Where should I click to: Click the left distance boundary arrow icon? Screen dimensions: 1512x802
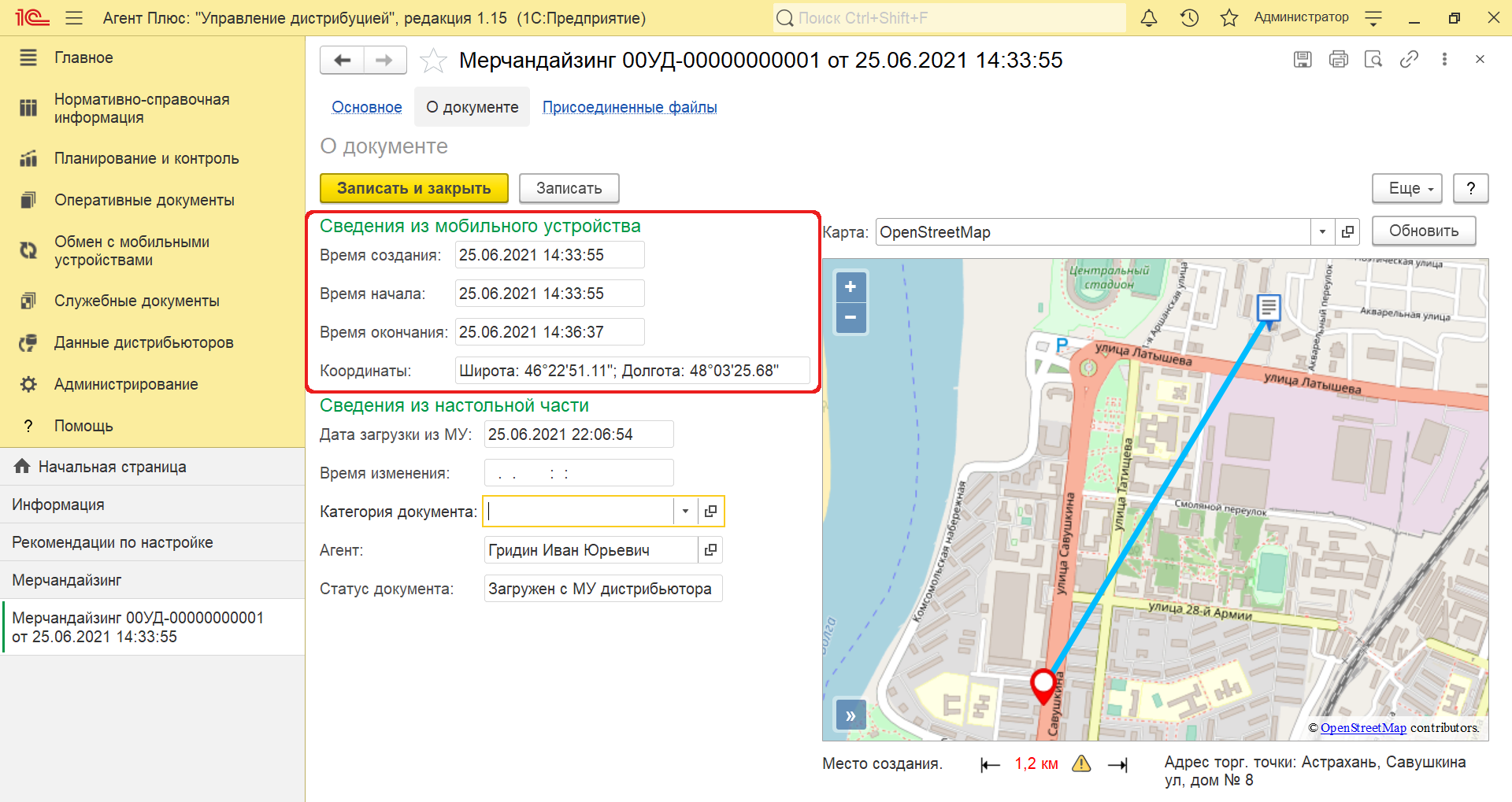click(990, 764)
